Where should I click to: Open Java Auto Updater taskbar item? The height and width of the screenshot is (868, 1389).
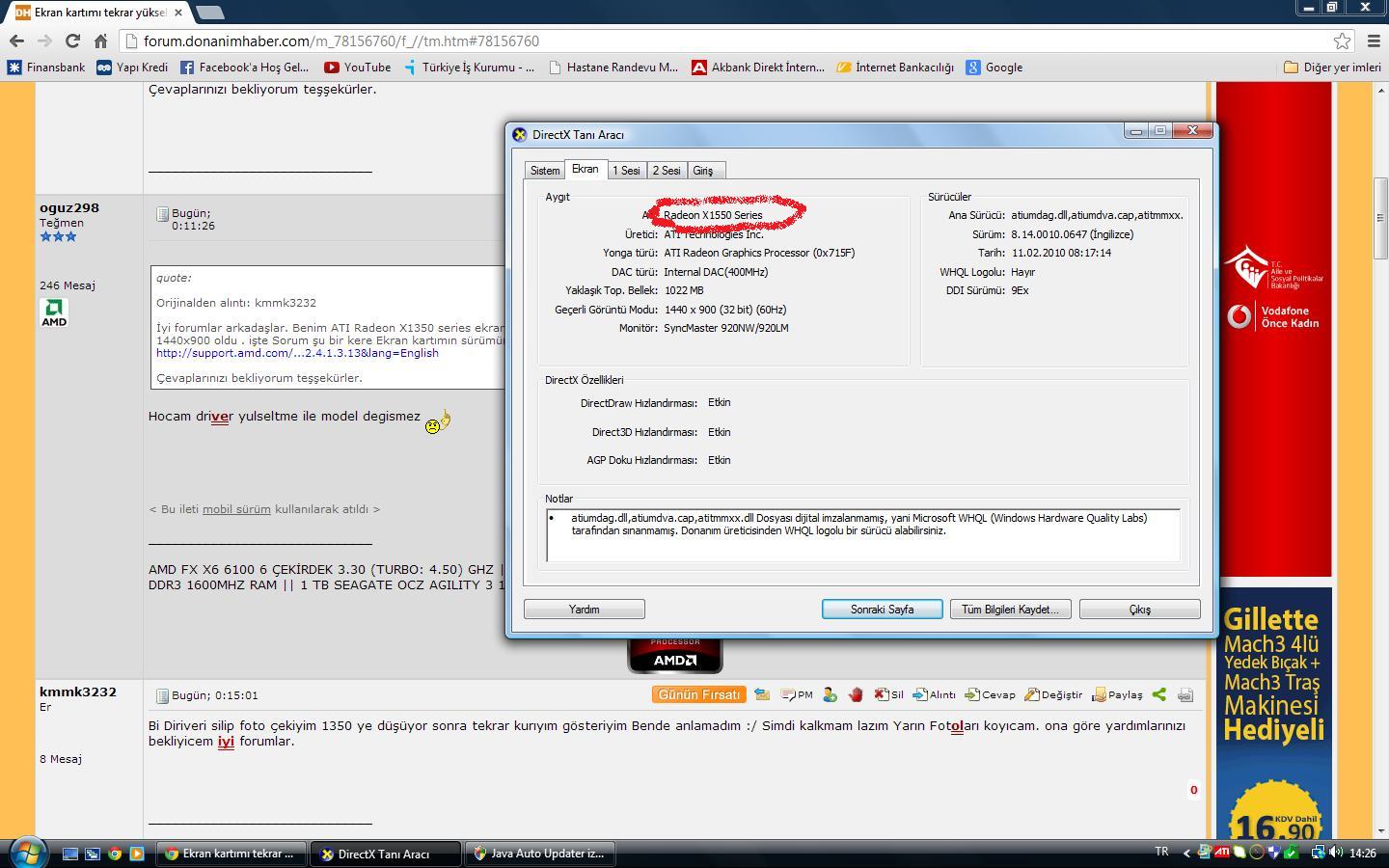pyautogui.click(x=538, y=854)
